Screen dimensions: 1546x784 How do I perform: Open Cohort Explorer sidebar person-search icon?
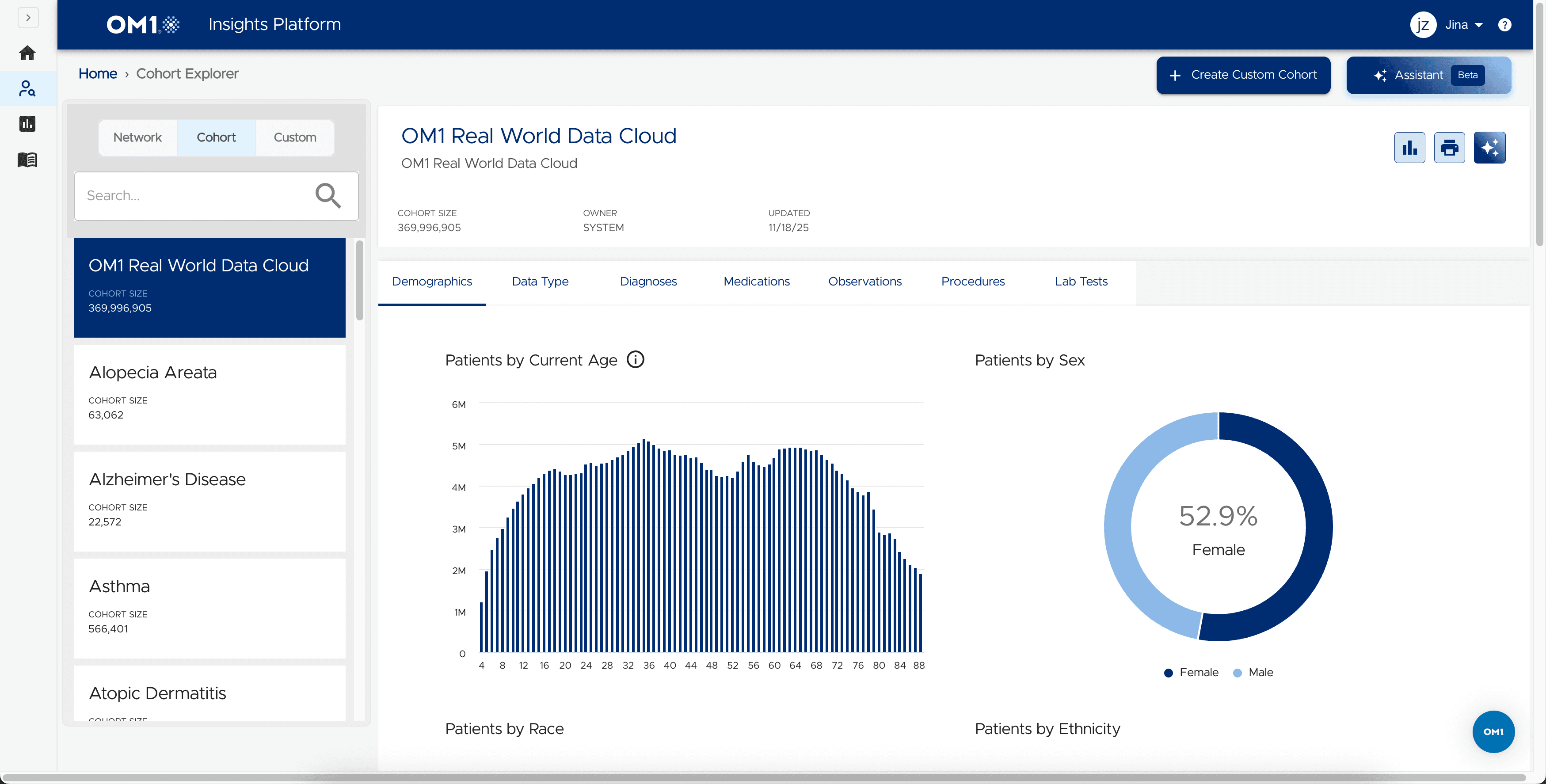pos(27,88)
